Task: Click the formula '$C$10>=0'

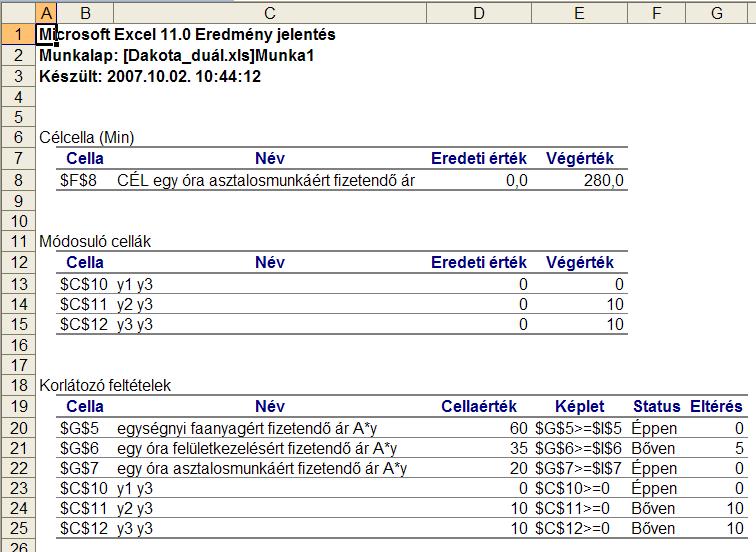Action: pos(572,489)
